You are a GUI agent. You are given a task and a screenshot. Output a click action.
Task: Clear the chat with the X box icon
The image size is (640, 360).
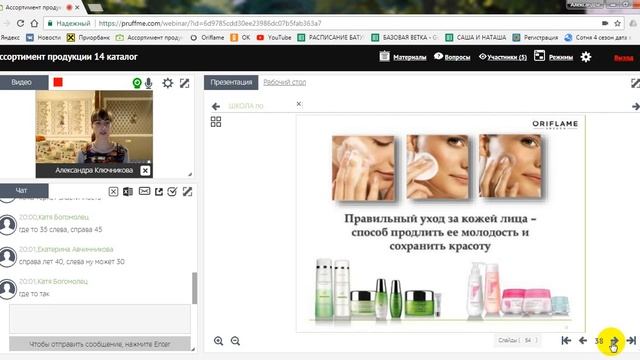pos(113,191)
